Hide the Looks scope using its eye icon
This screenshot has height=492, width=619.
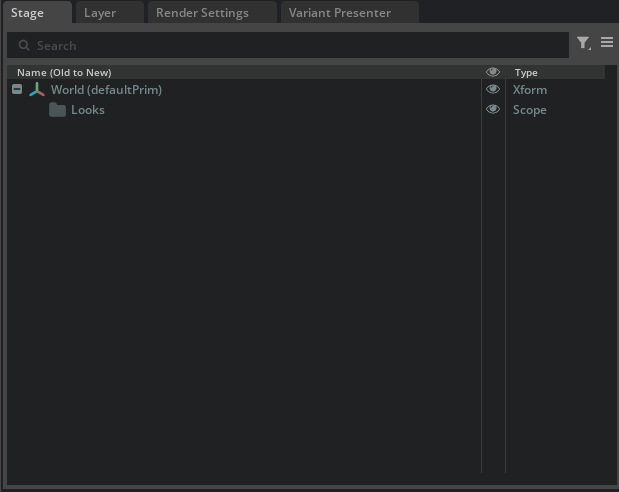[x=492, y=110]
